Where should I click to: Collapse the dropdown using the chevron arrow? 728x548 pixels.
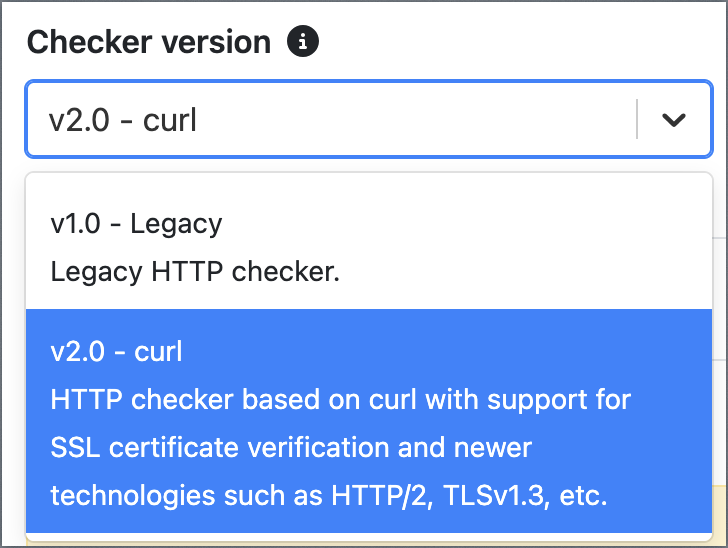pyautogui.click(x=674, y=120)
